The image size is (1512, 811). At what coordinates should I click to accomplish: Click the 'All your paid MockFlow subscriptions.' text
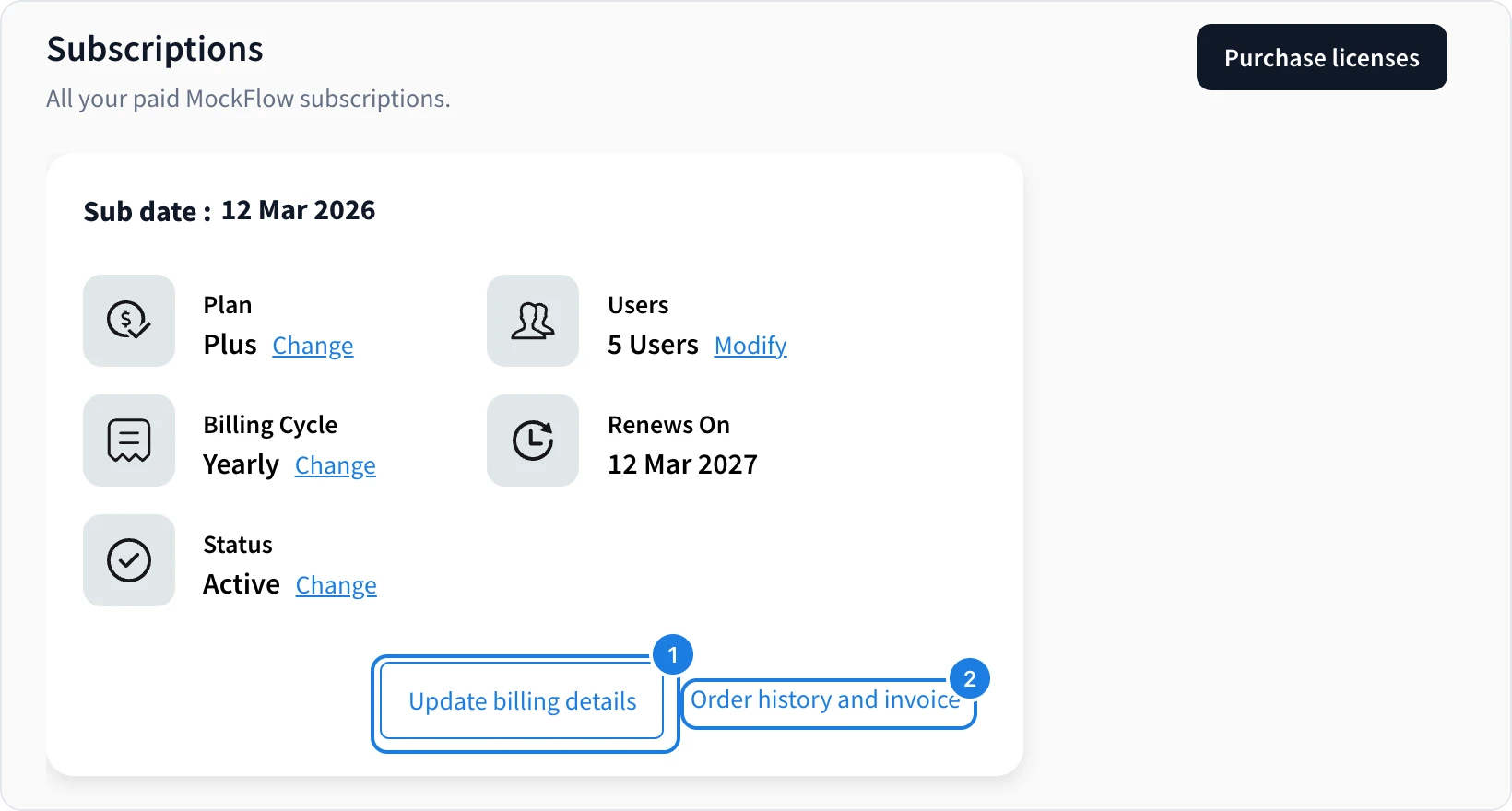coord(249,99)
